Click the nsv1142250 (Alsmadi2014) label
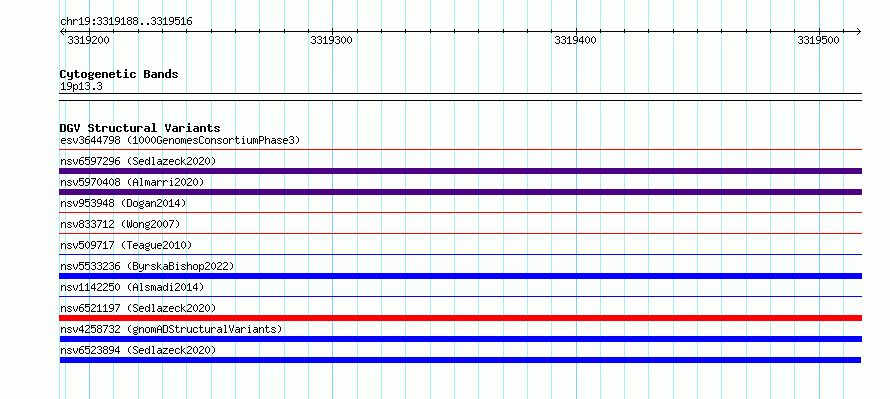The width and height of the screenshot is (890, 399). (132, 287)
